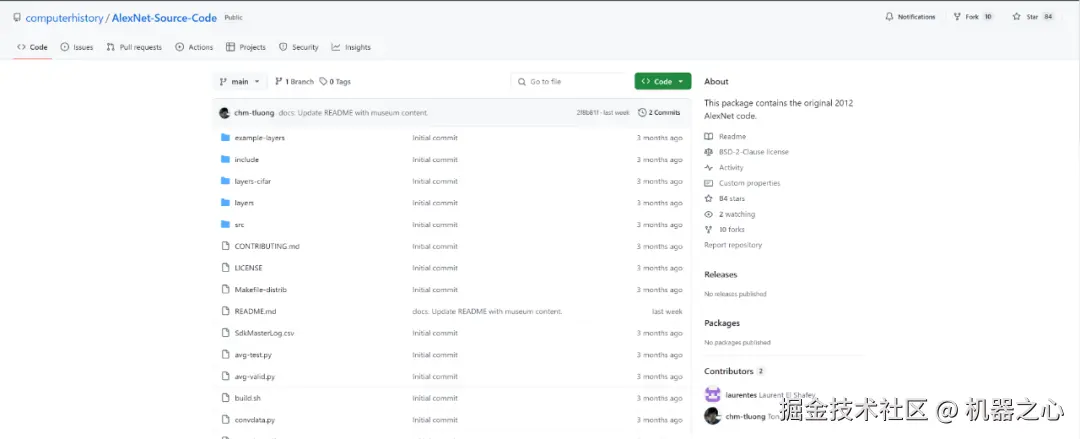The width and height of the screenshot is (1080, 439).
Task: Go to the Actions tab
Action: [194, 48]
